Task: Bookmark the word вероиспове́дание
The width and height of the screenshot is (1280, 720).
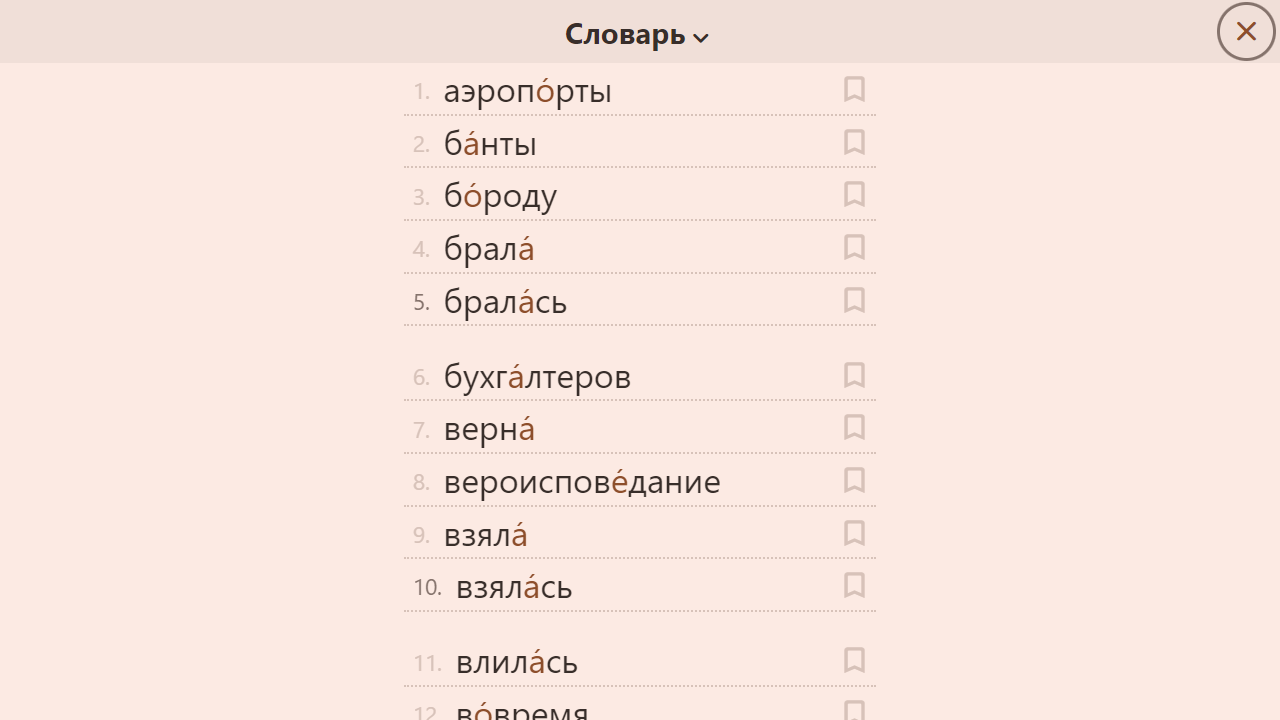Action: [854, 480]
